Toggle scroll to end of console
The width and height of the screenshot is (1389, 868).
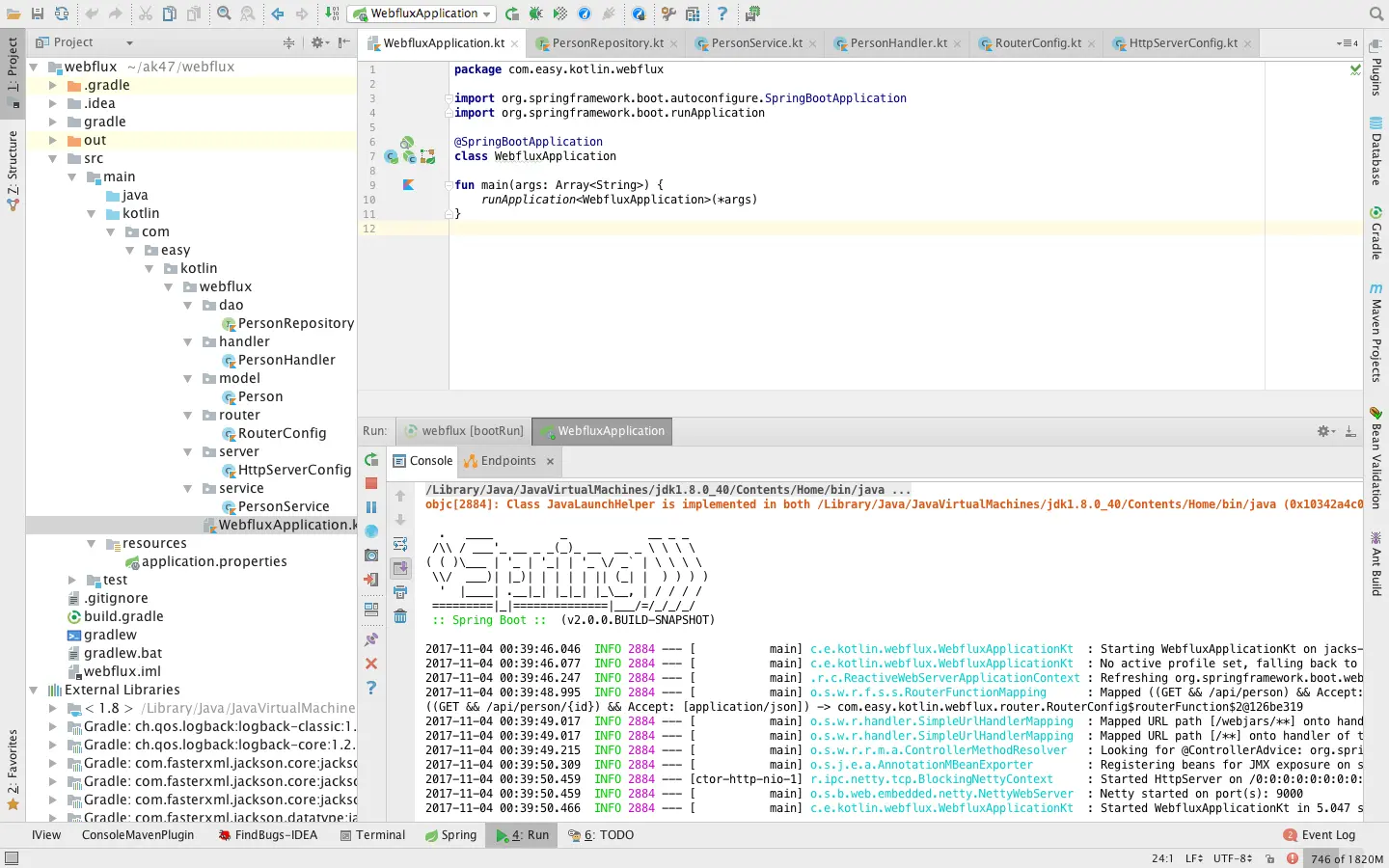click(x=400, y=568)
